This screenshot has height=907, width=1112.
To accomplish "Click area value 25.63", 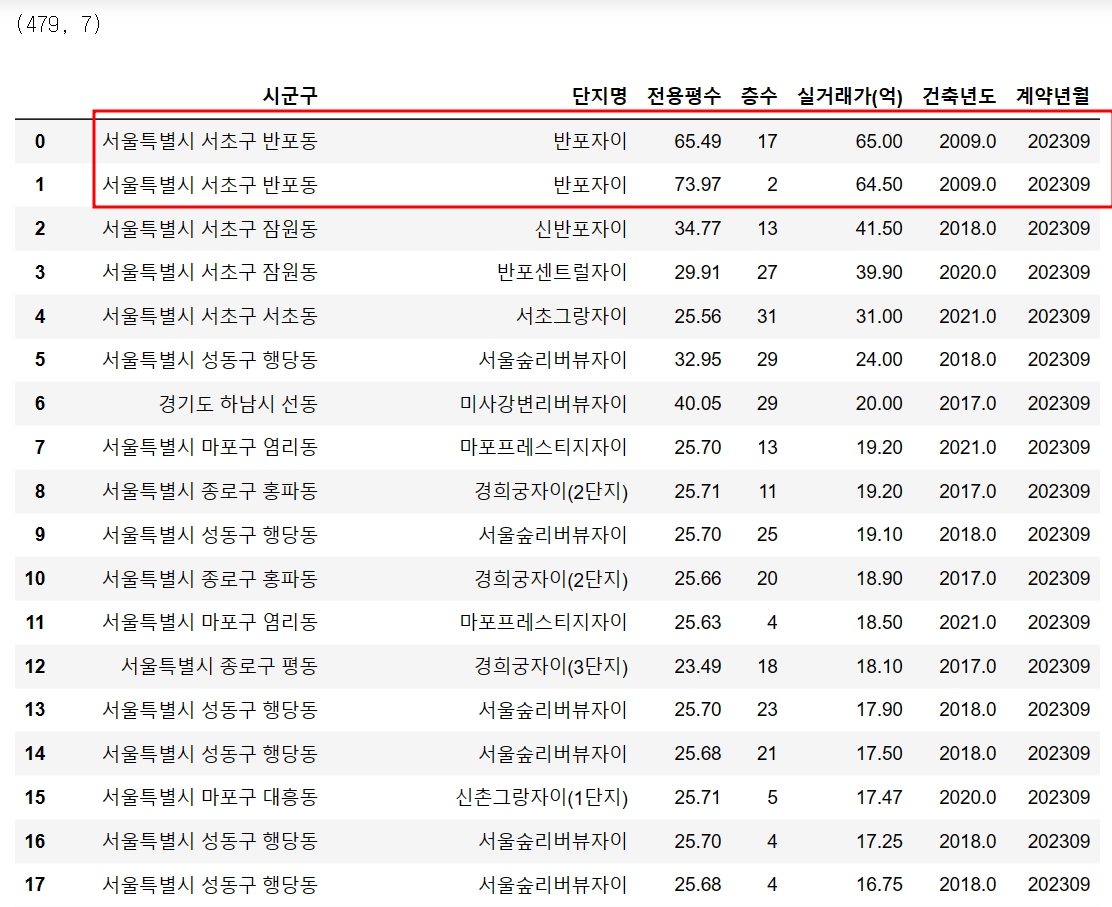I will (697, 623).
